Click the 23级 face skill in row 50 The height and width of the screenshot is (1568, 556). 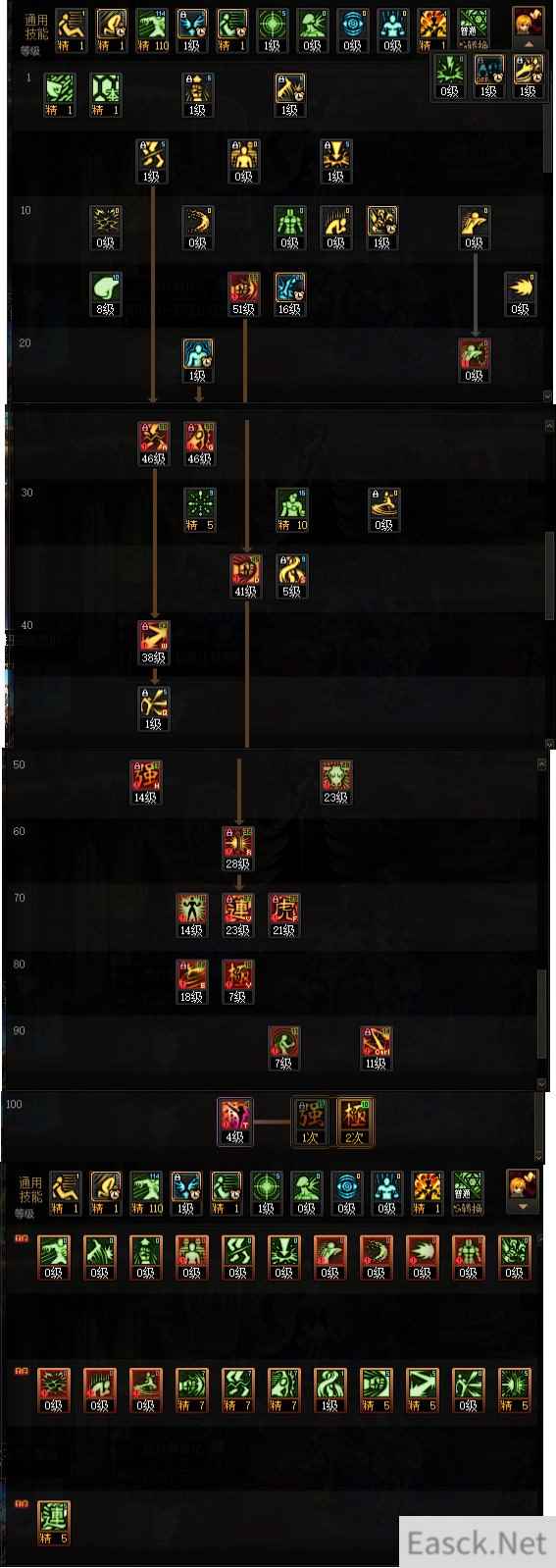(336, 782)
